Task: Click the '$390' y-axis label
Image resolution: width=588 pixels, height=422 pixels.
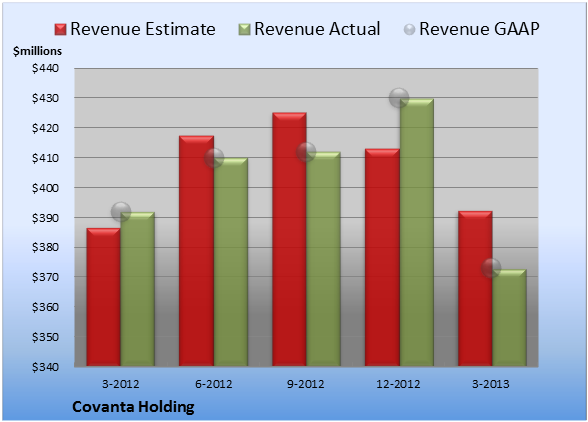Action: (45, 218)
